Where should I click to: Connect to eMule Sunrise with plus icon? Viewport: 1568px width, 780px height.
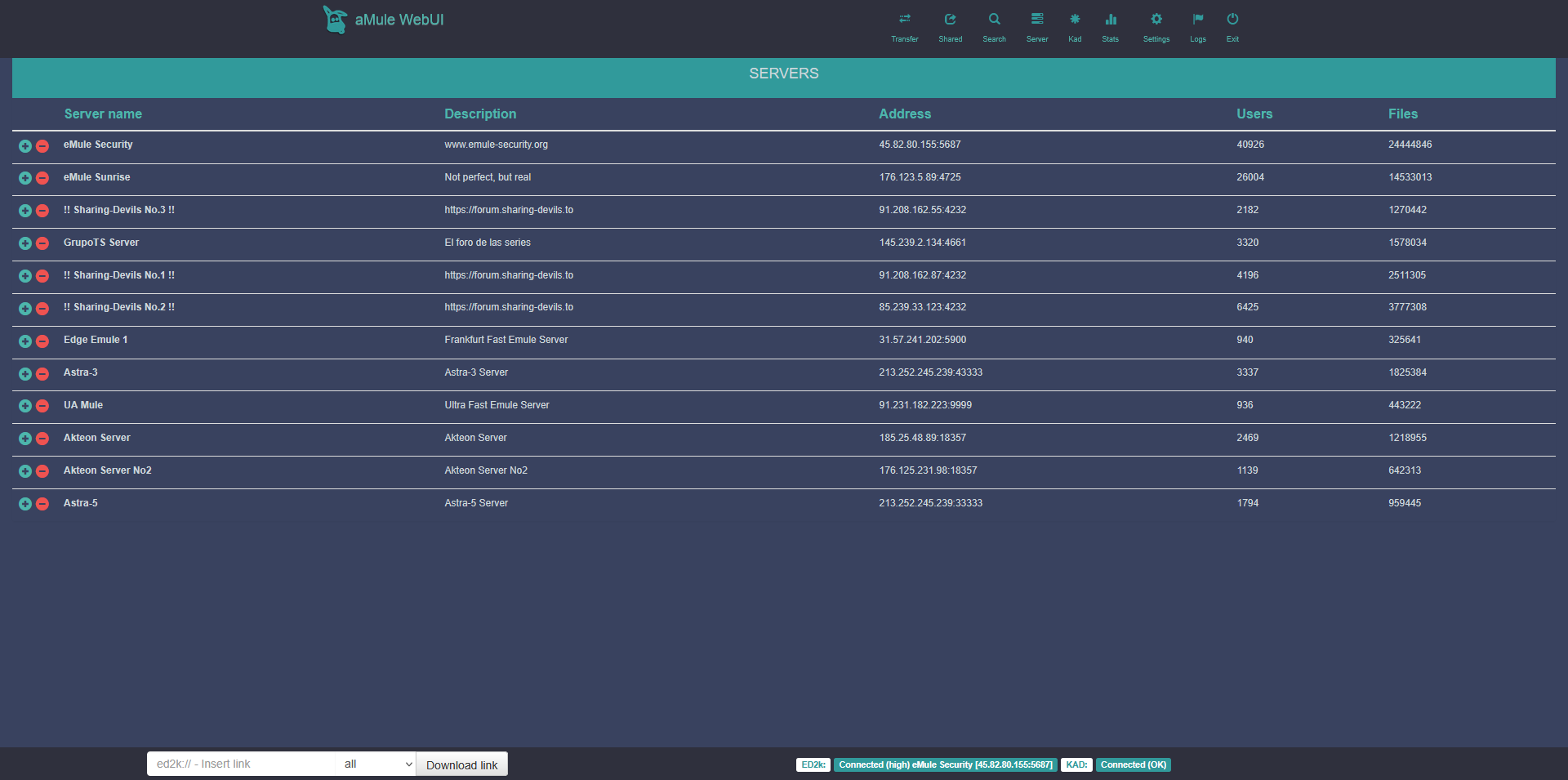tap(25, 178)
